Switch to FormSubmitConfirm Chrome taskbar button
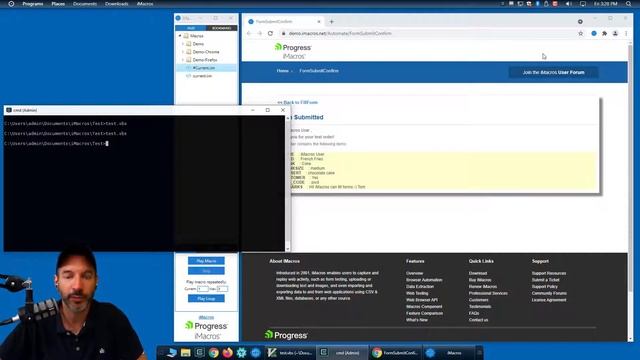 pos(395,353)
